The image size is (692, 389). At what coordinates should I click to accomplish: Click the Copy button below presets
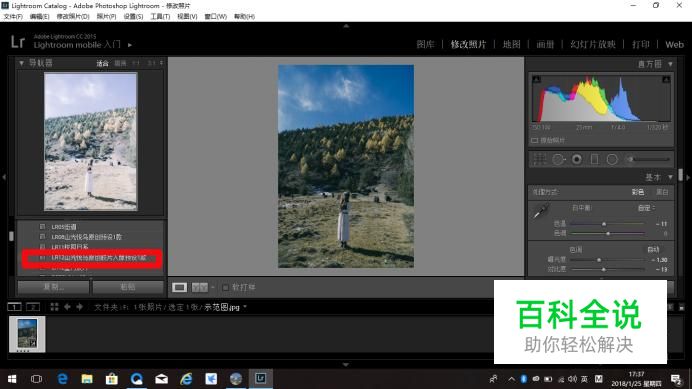pyautogui.click(x=53, y=287)
